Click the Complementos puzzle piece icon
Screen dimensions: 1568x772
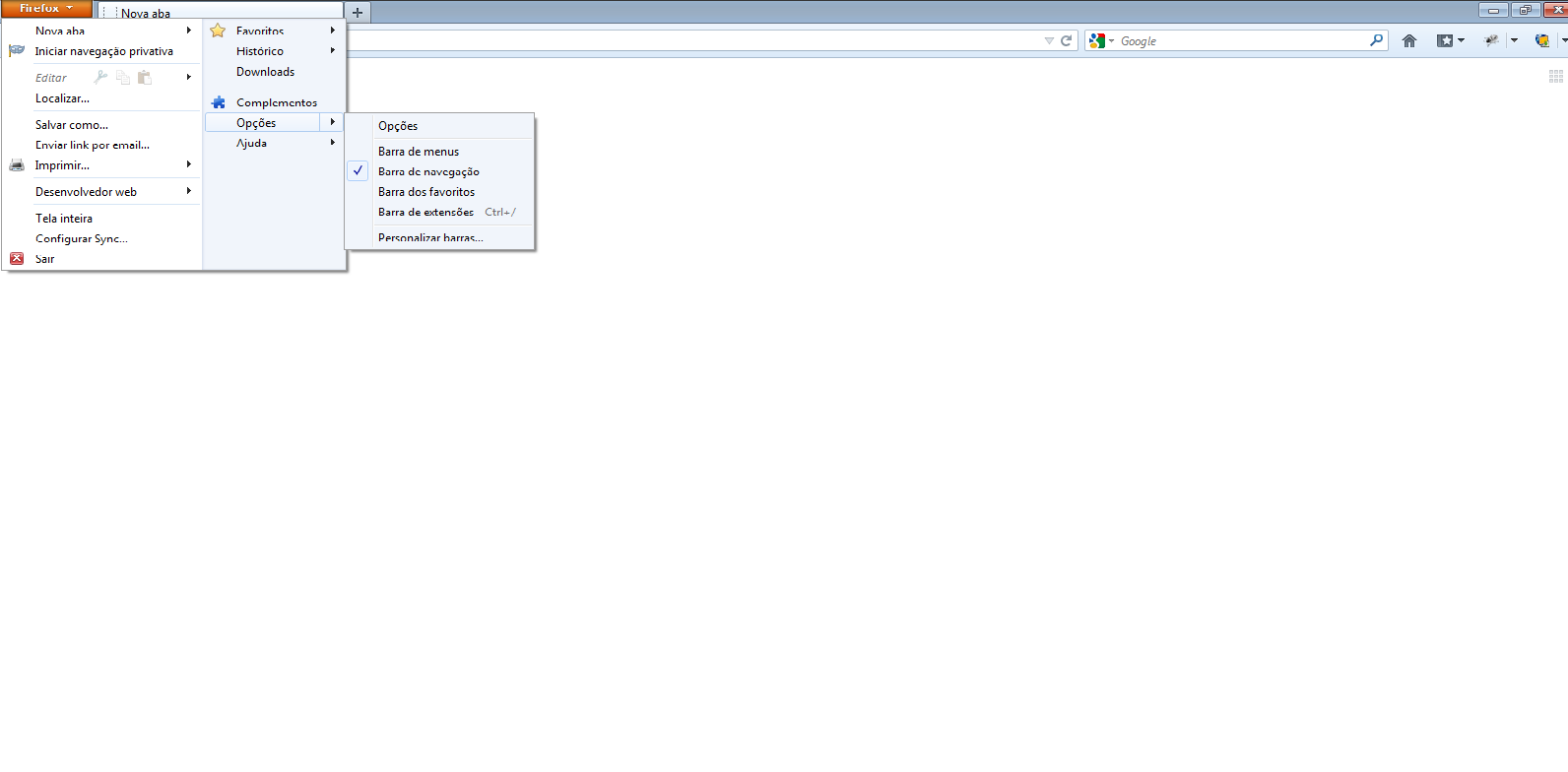point(219,102)
